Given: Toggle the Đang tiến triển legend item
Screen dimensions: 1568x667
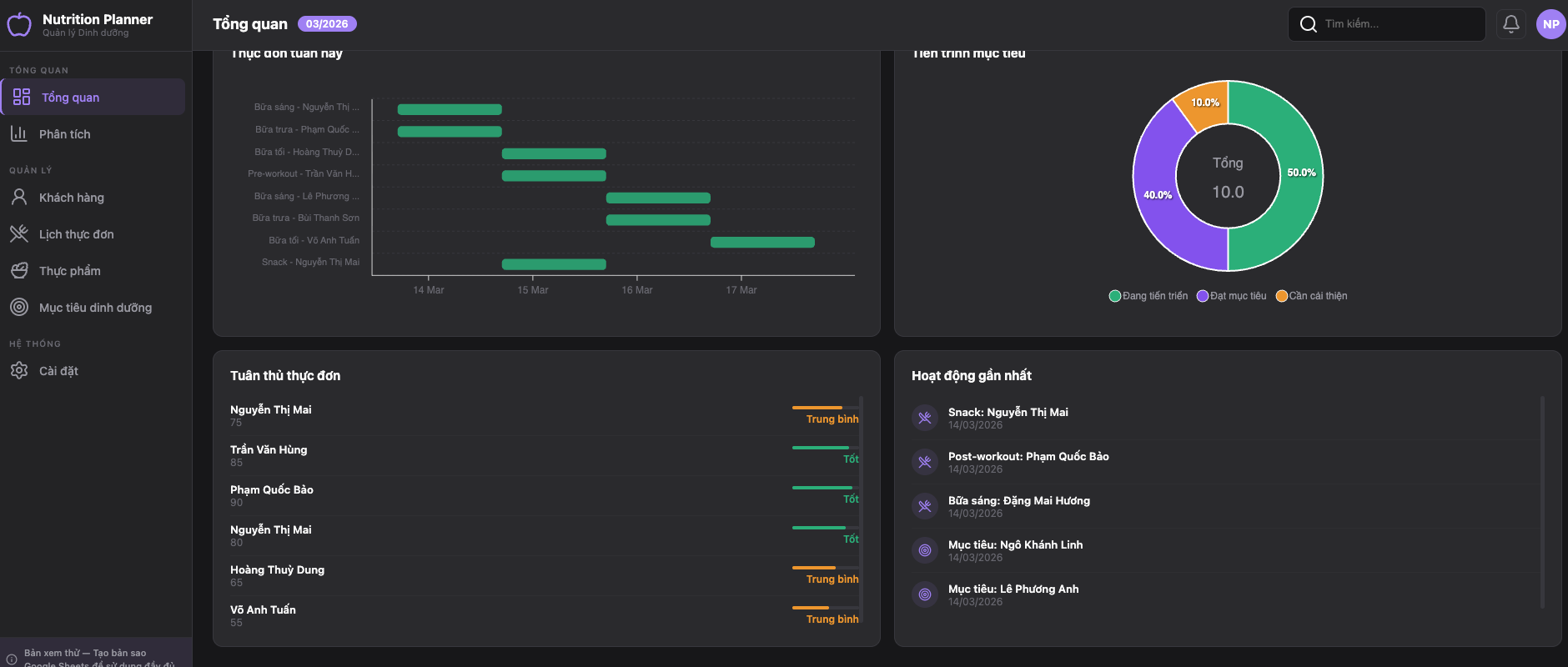Looking at the screenshot, I should click(x=1148, y=296).
